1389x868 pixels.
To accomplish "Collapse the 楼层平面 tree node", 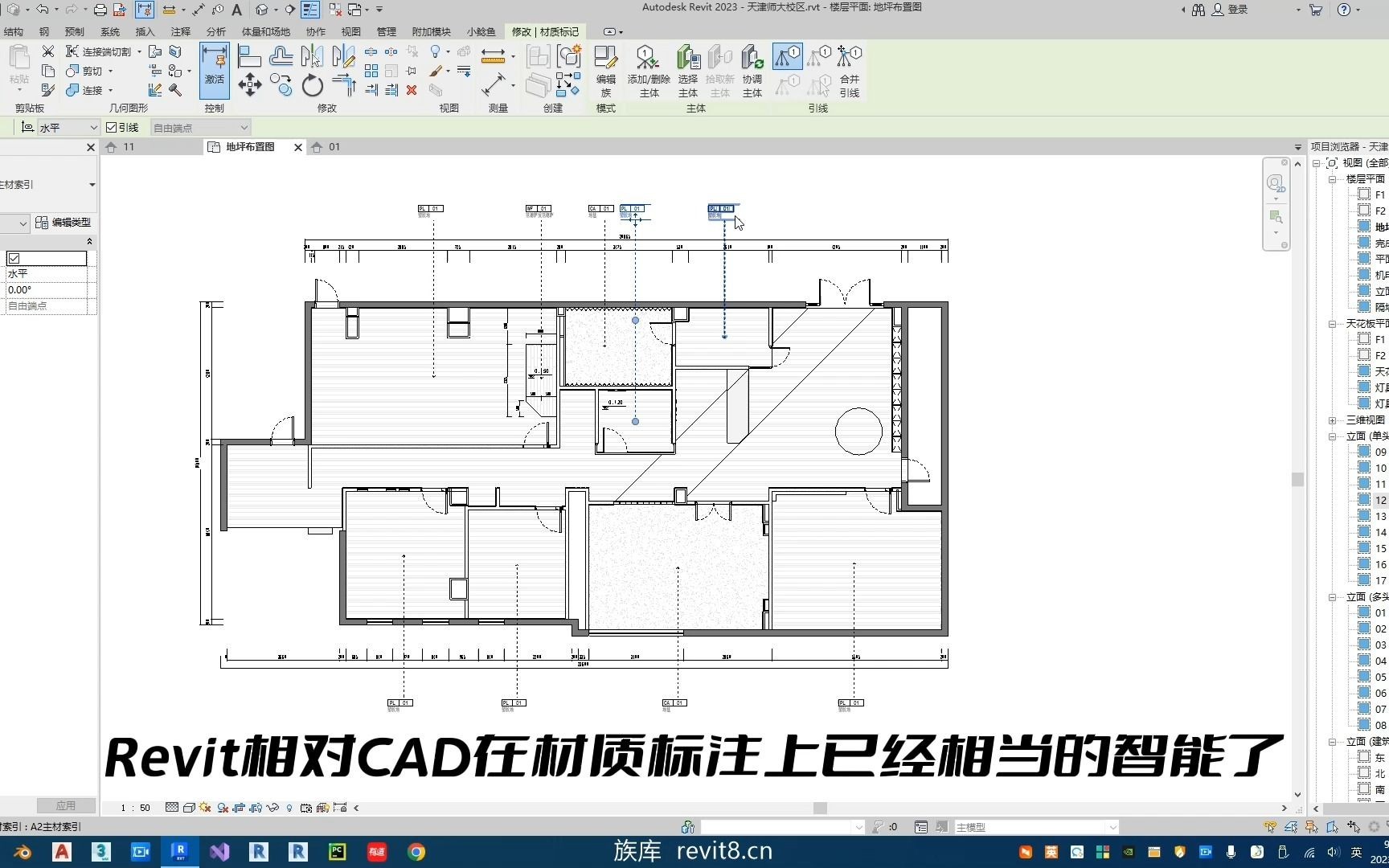I will click(x=1332, y=179).
